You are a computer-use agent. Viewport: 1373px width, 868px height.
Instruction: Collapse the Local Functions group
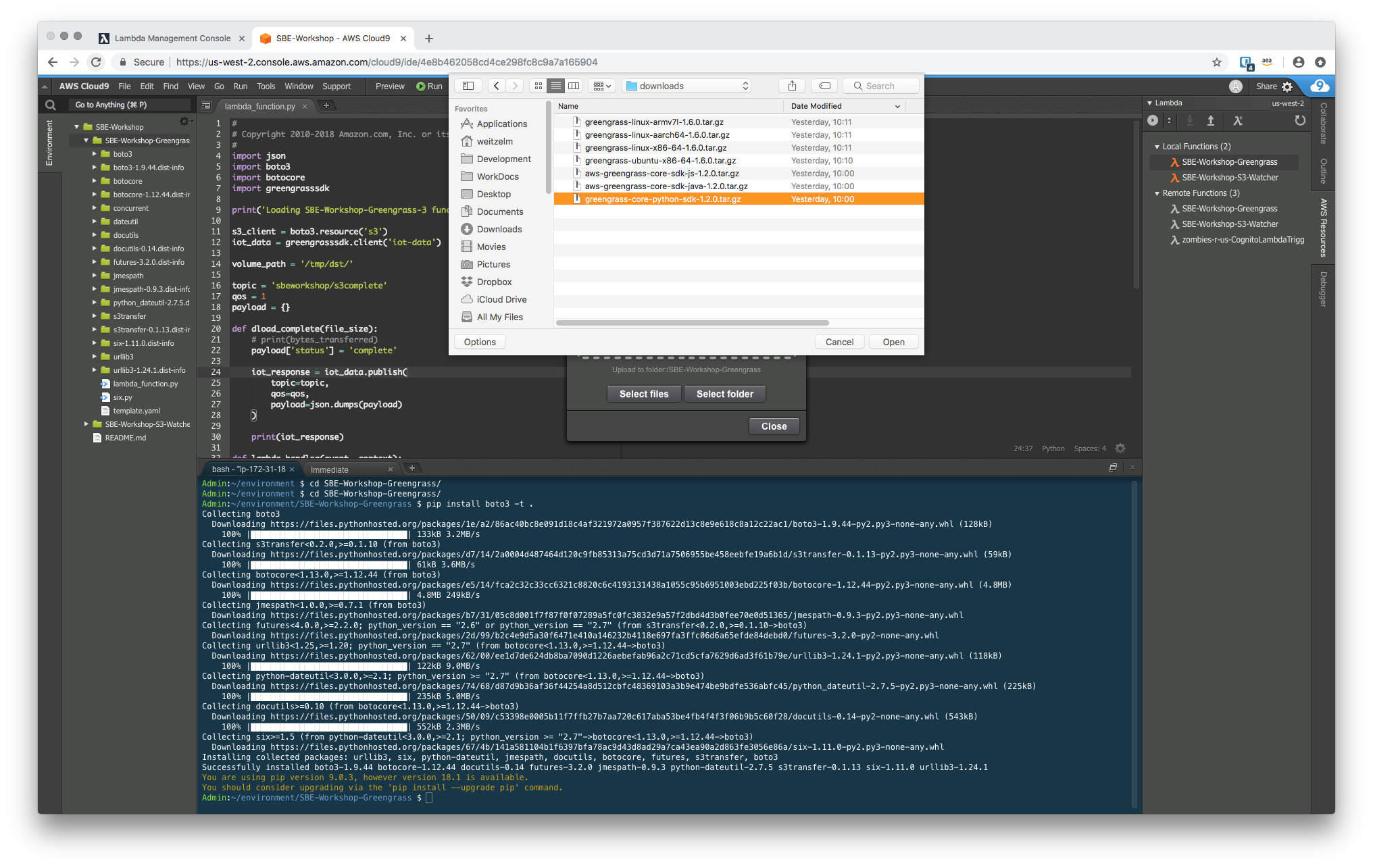pyautogui.click(x=1157, y=147)
